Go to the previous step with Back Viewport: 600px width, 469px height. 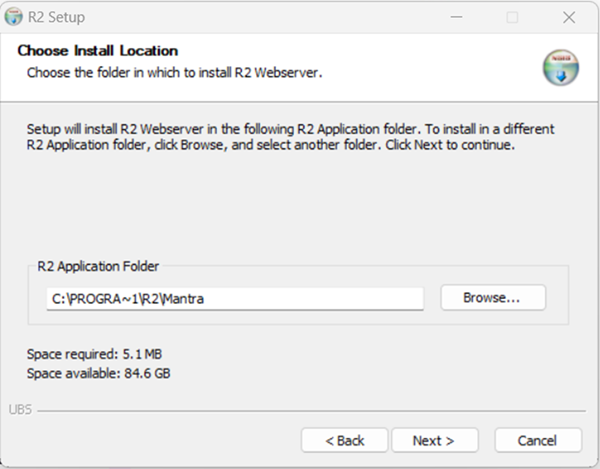pyautogui.click(x=345, y=440)
